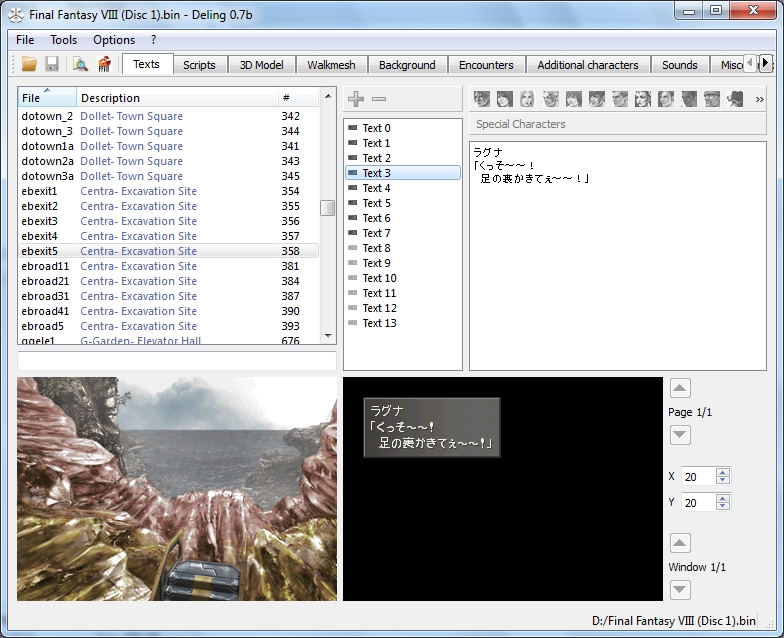
Task: Click the minus icon to remove text
Action: pos(379,99)
